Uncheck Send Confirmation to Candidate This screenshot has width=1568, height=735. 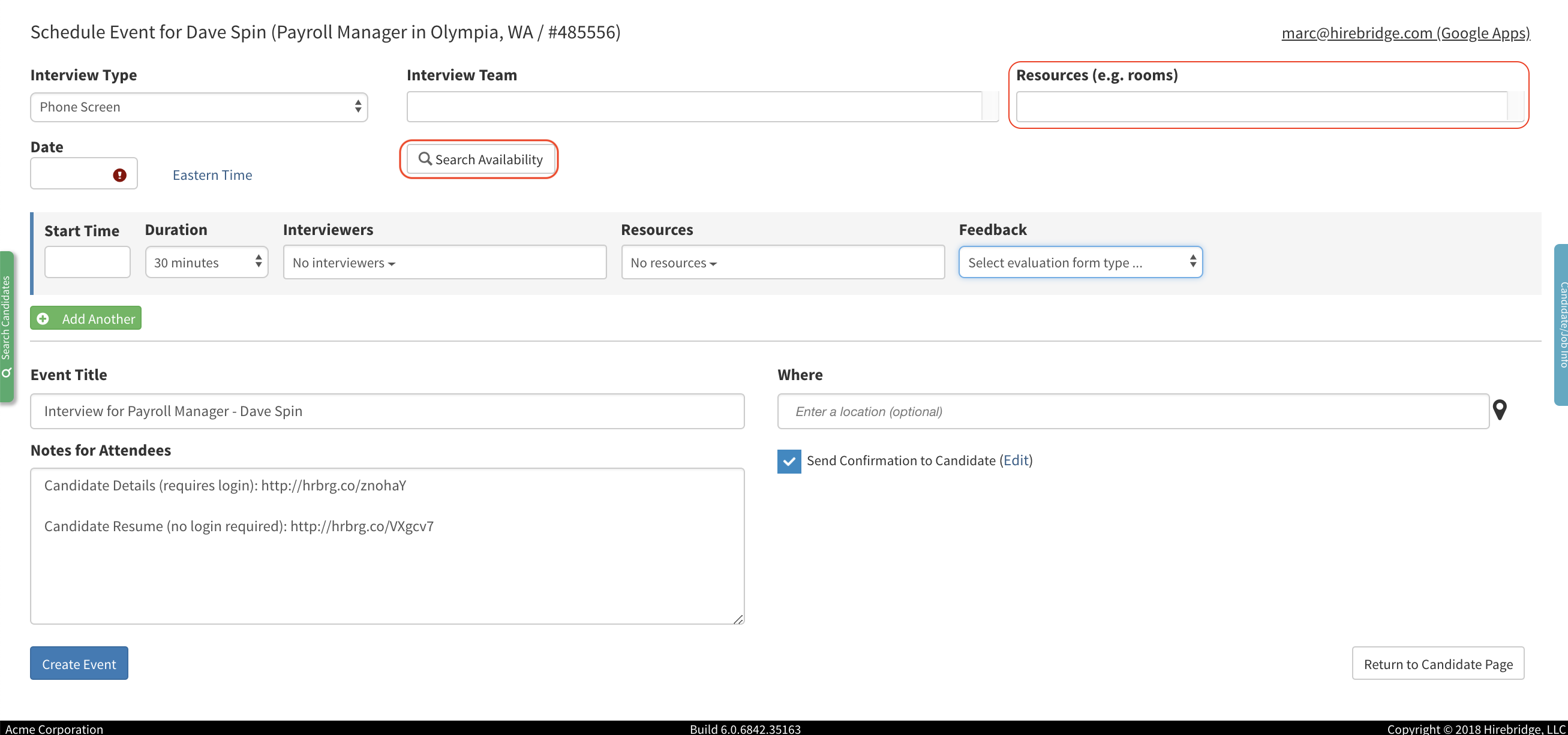788,461
